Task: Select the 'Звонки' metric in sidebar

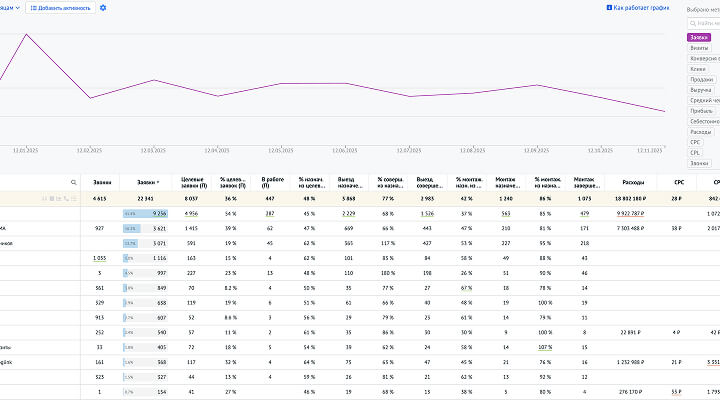Action: tap(700, 163)
